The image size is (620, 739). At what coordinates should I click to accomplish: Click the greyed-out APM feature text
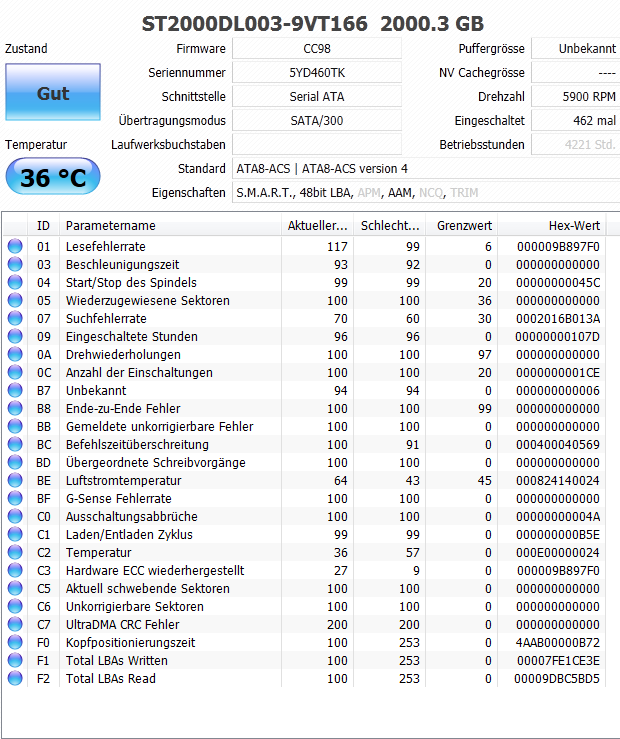click(x=368, y=193)
